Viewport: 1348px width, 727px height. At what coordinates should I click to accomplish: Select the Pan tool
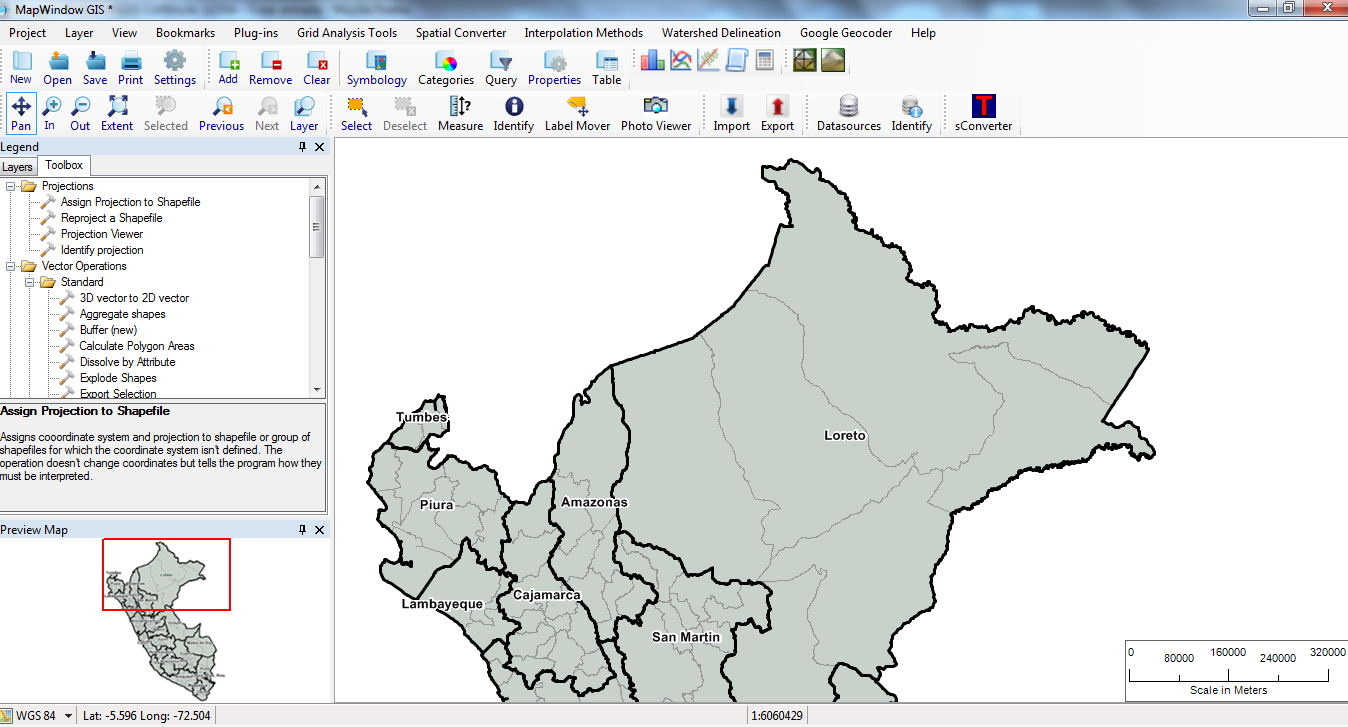(x=21, y=112)
